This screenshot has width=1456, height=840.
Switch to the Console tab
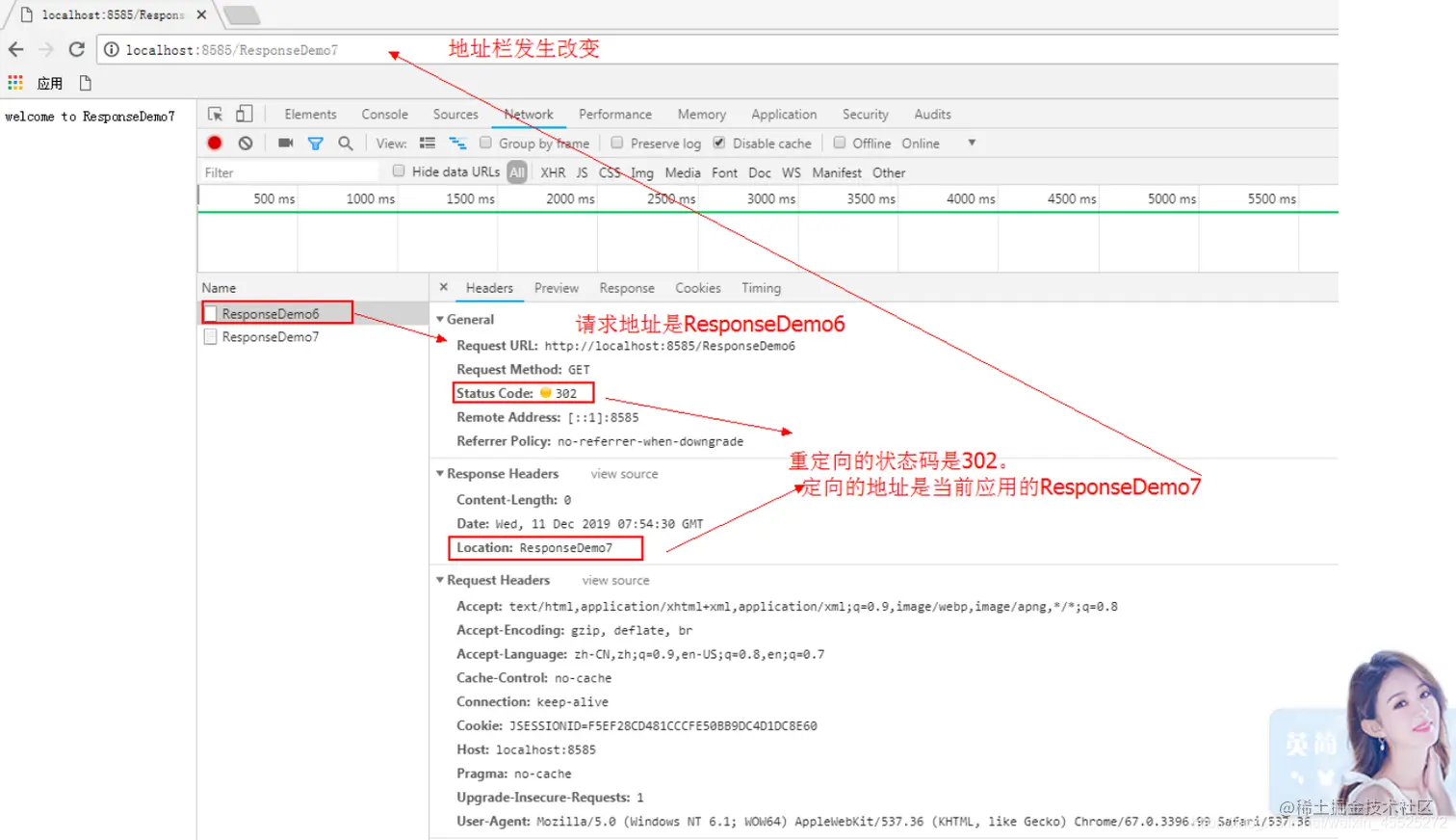coord(384,114)
